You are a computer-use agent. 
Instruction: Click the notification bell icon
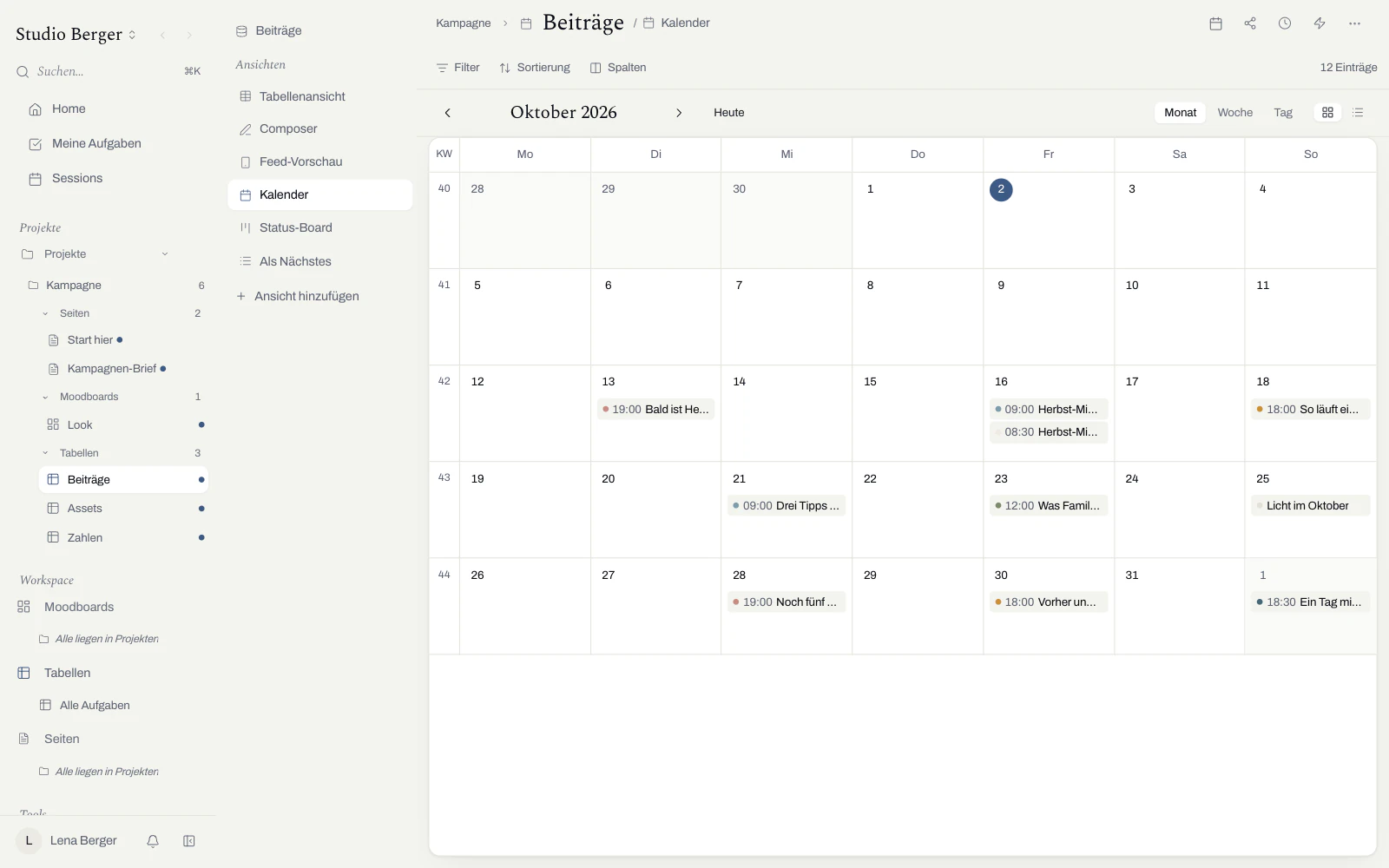(x=153, y=841)
